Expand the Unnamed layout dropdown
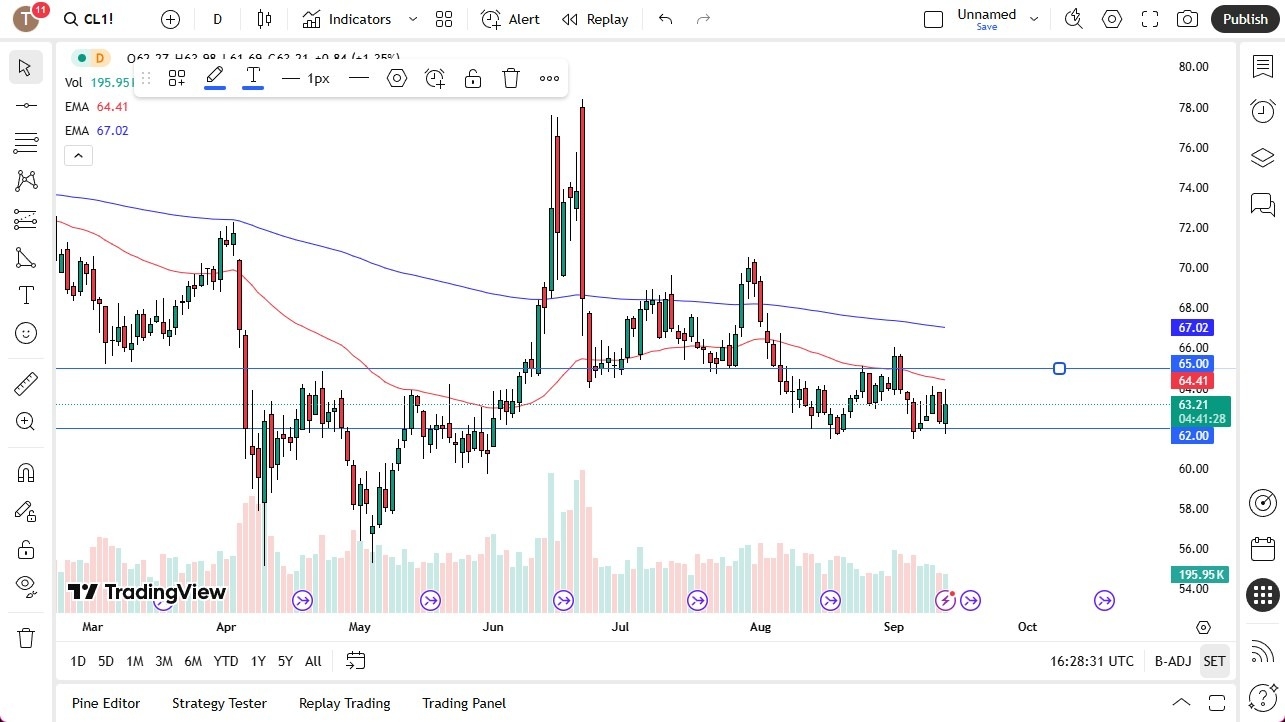The width and height of the screenshot is (1285, 722). tap(1034, 17)
